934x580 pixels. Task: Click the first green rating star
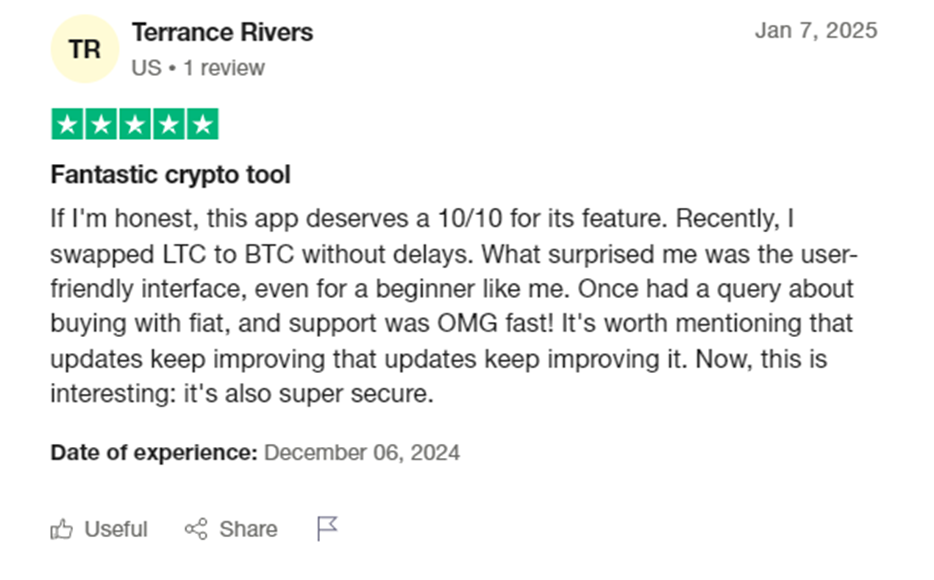(x=67, y=124)
